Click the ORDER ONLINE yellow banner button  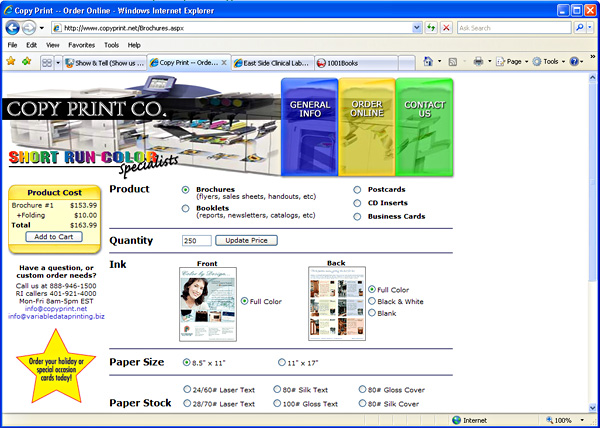[367, 127]
